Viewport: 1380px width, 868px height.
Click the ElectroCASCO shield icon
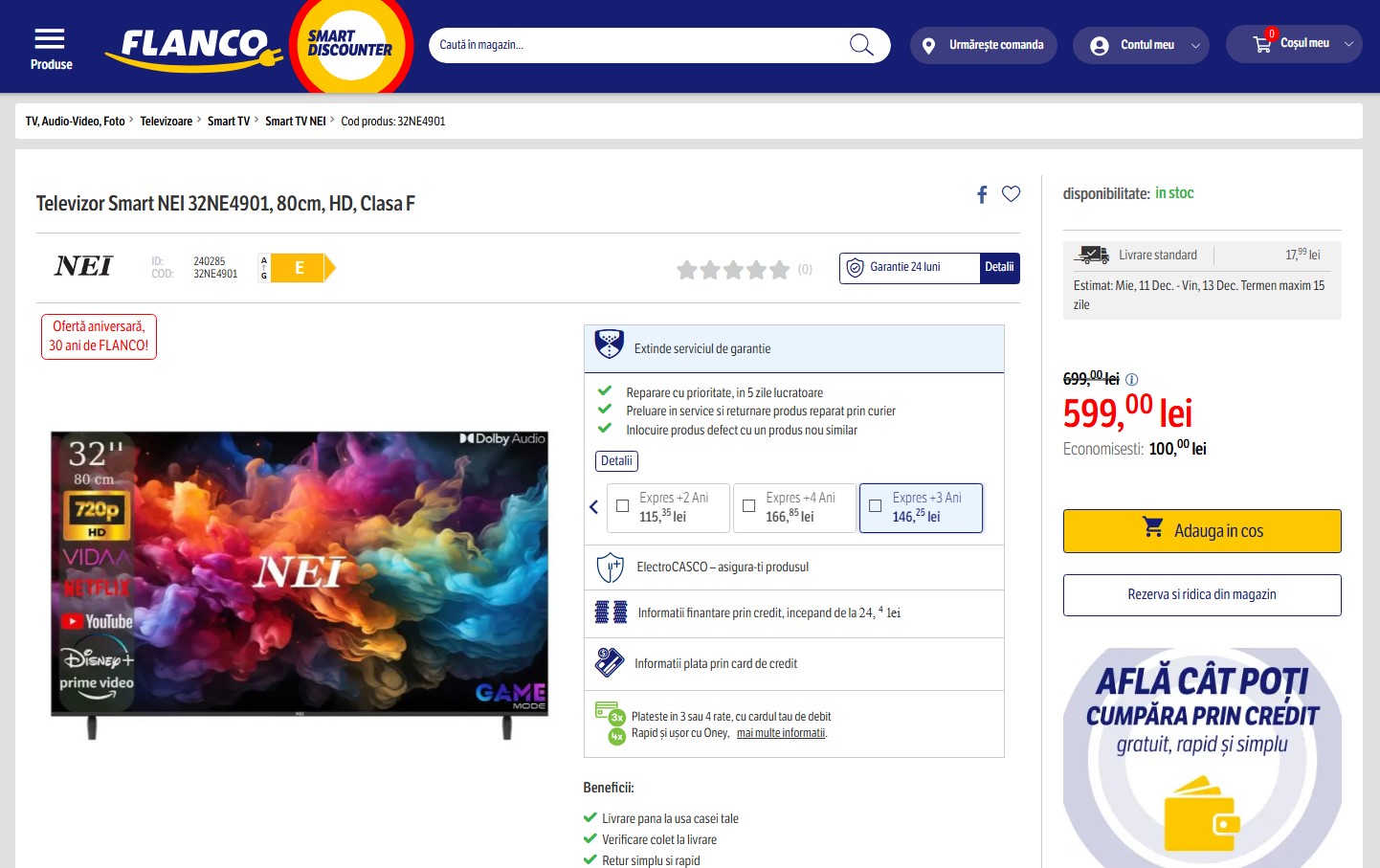click(x=610, y=568)
